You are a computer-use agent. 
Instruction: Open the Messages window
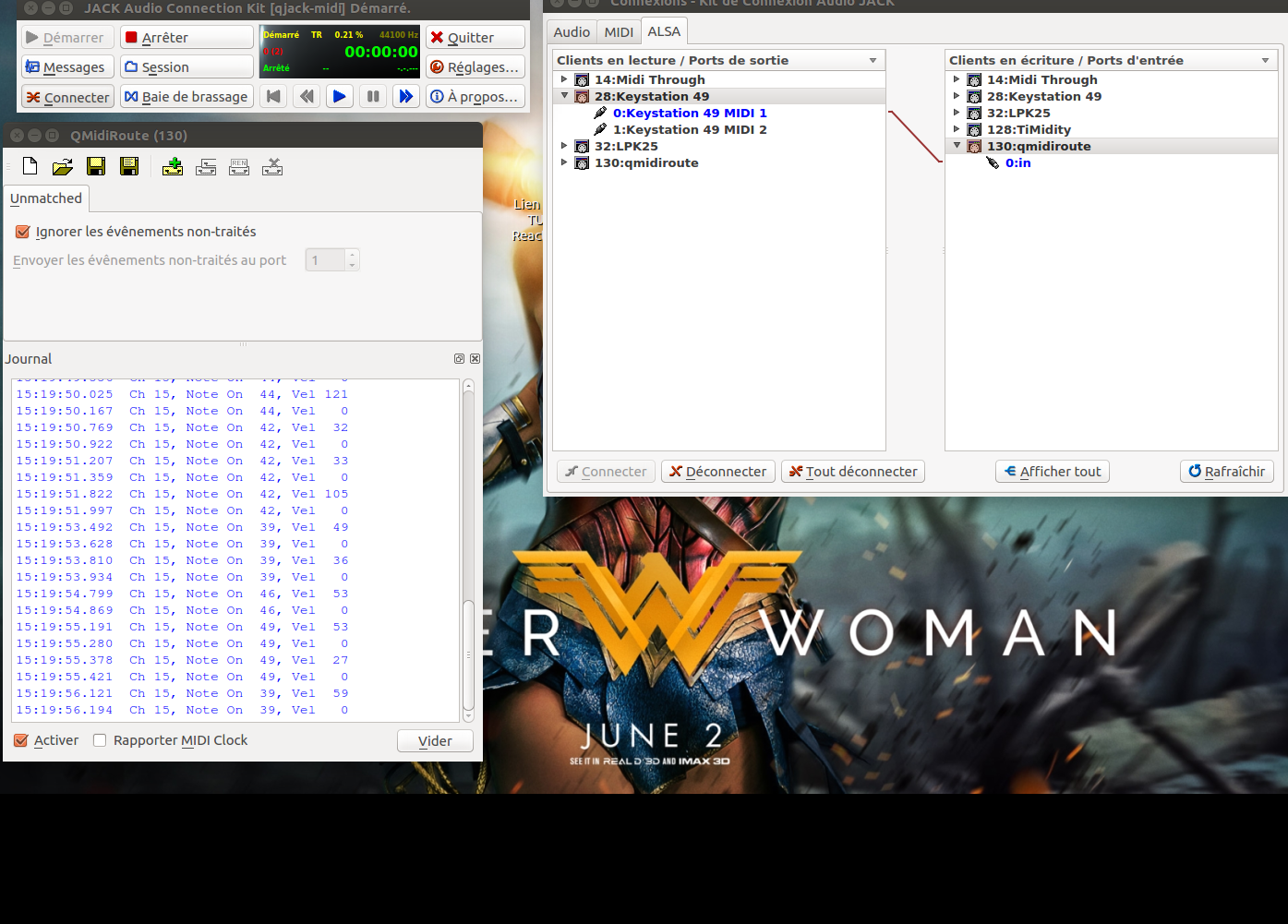(67, 67)
